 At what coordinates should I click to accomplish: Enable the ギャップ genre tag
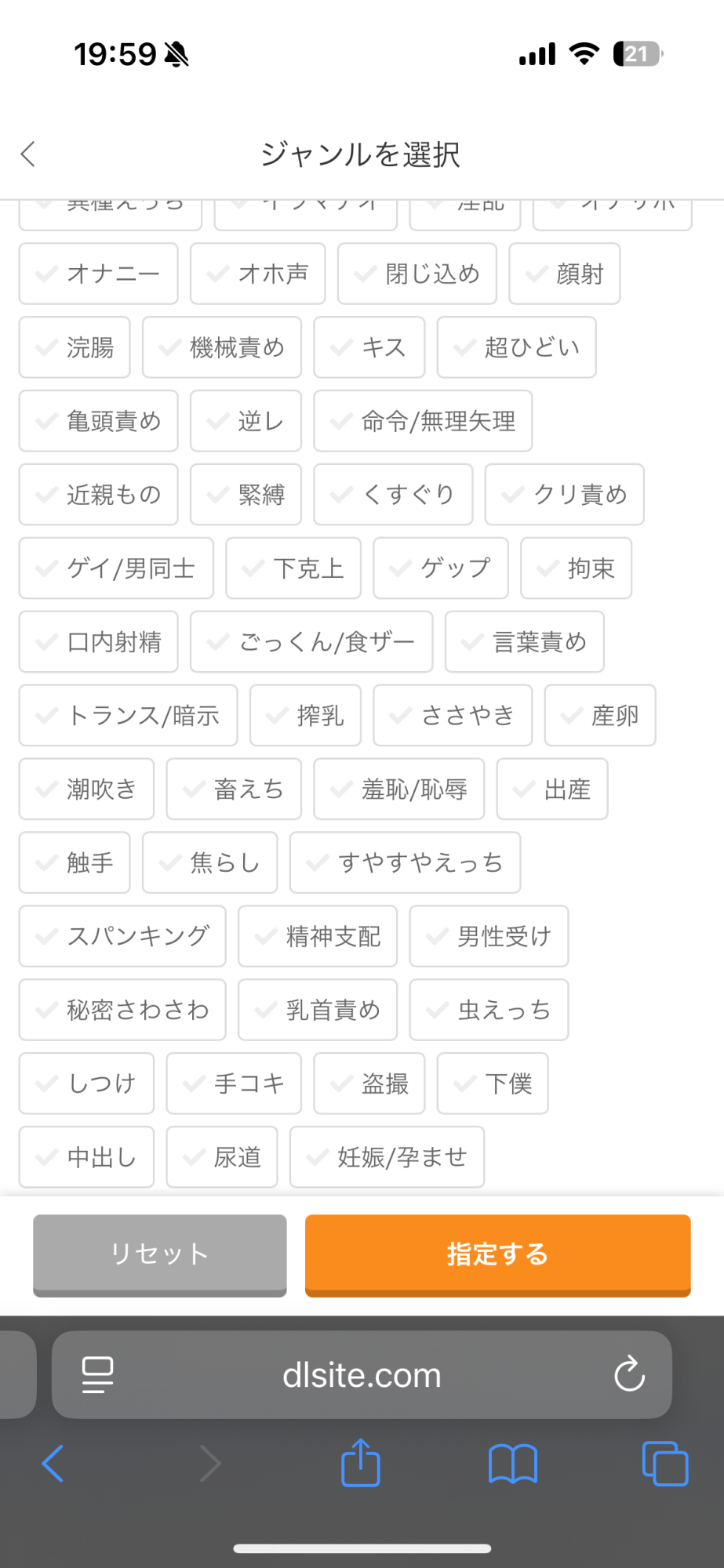441,568
